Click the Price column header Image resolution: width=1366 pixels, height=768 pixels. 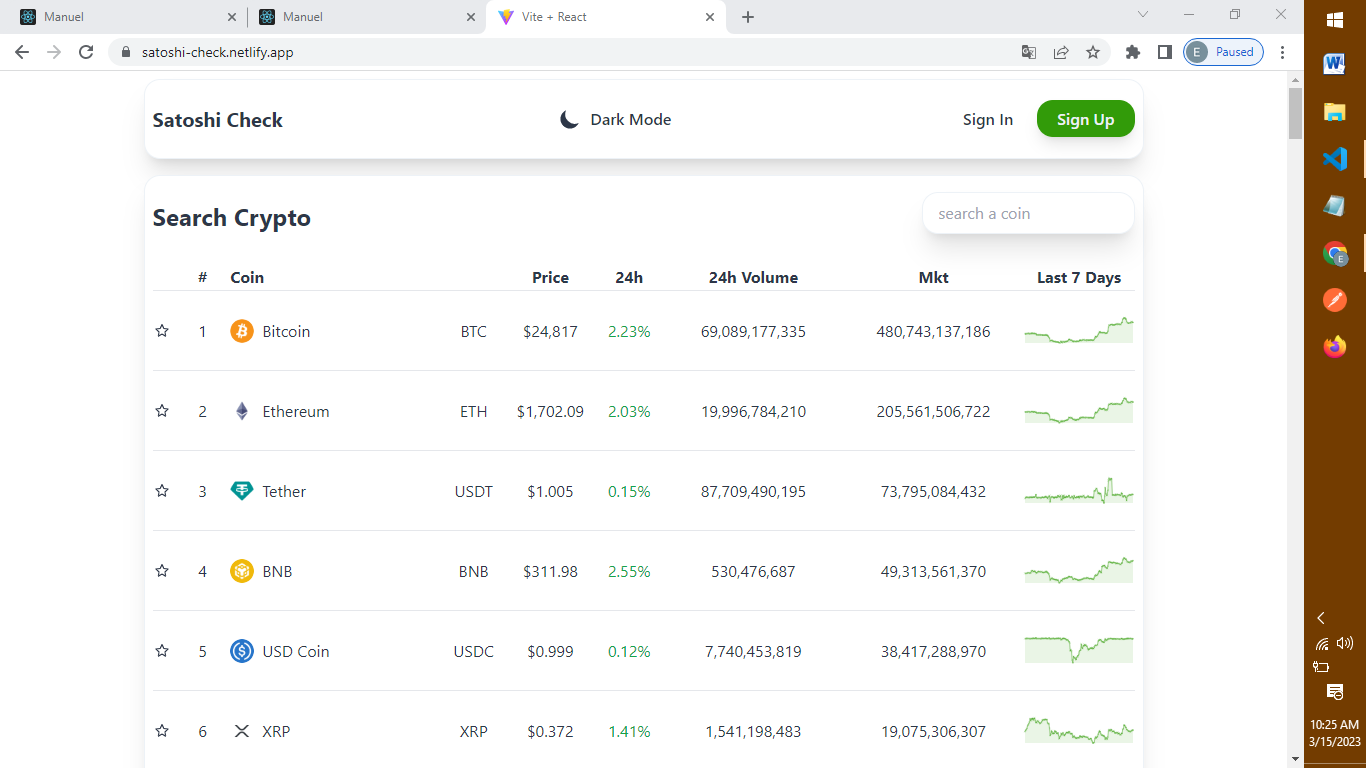tap(550, 278)
